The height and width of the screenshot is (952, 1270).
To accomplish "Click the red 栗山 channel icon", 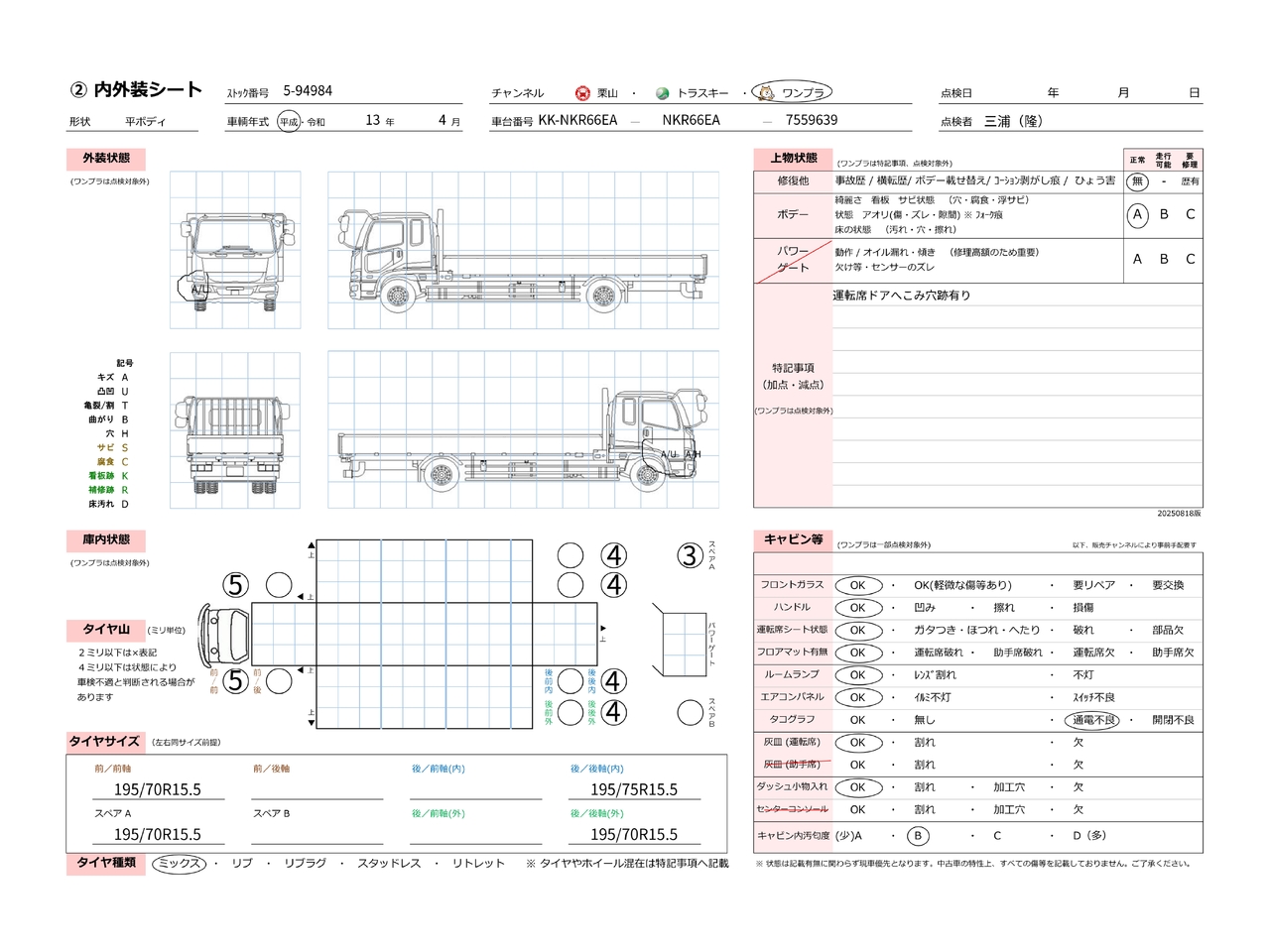I will pos(582,93).
